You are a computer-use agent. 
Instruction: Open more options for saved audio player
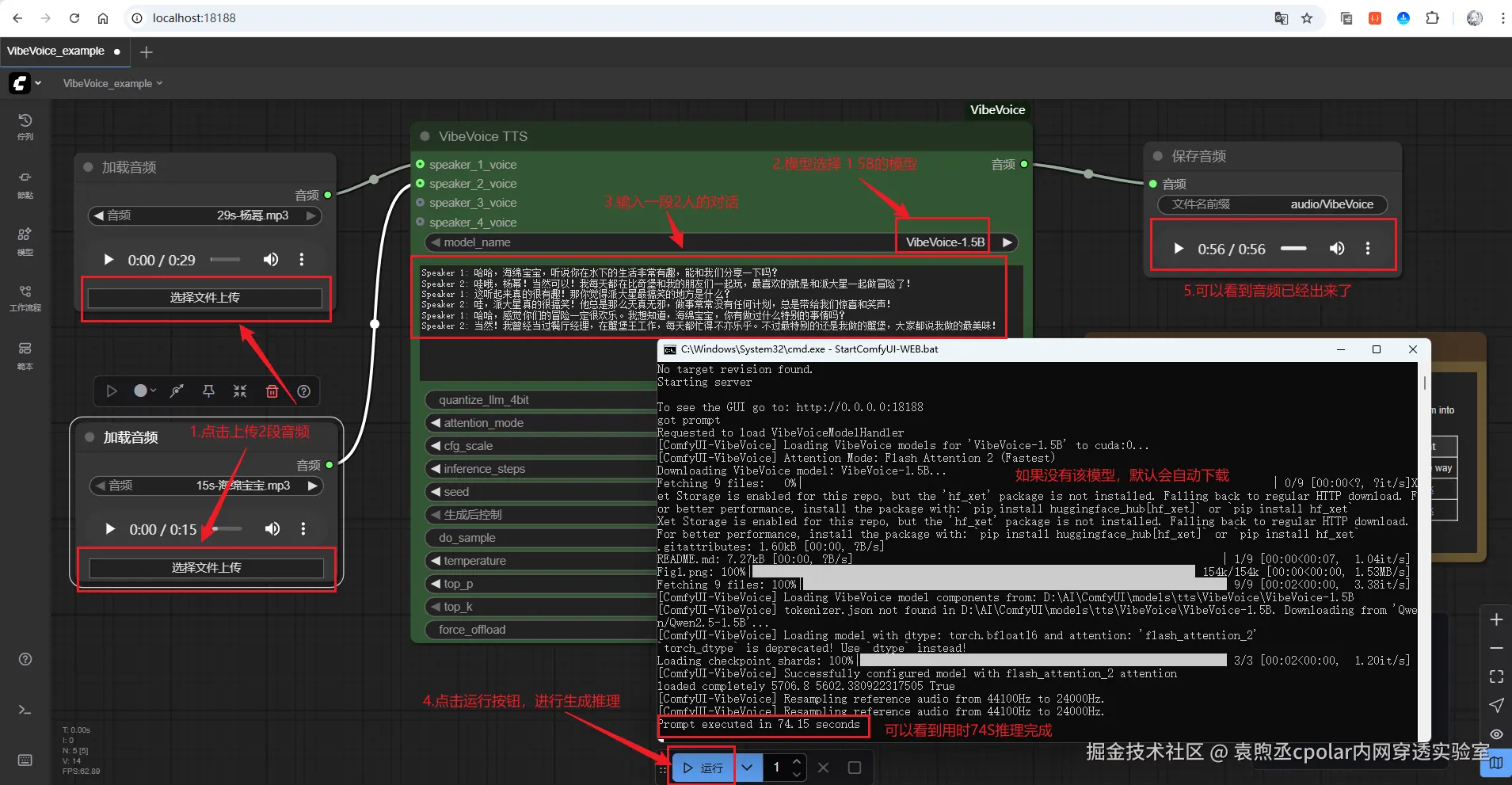coord(1368,249)
